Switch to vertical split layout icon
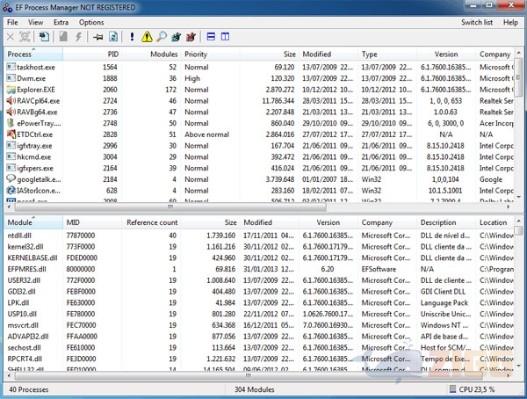 [x=225, y=36]
